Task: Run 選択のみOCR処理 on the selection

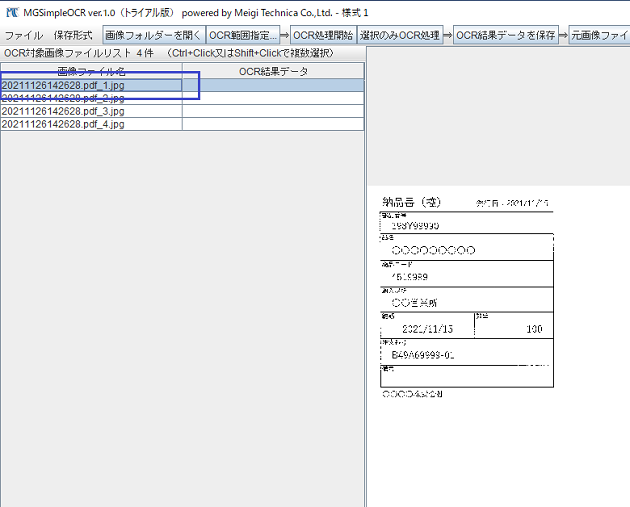Action: [x=399, y=35]
